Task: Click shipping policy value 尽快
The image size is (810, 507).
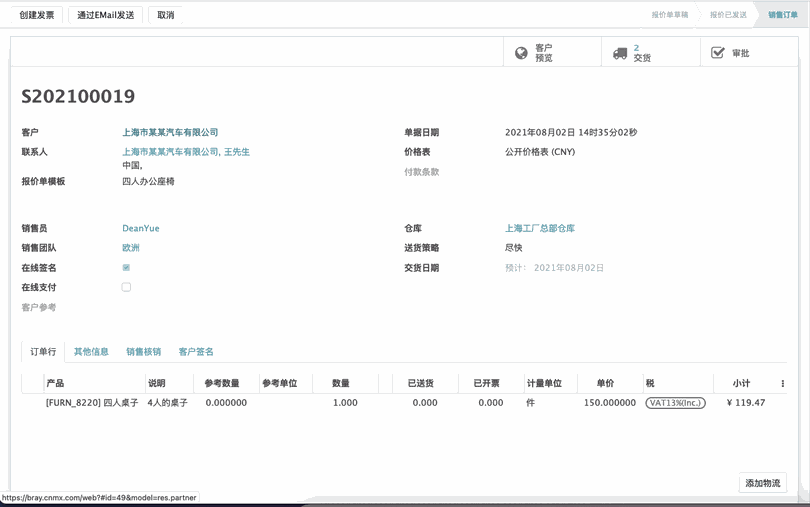Action: 513,248
